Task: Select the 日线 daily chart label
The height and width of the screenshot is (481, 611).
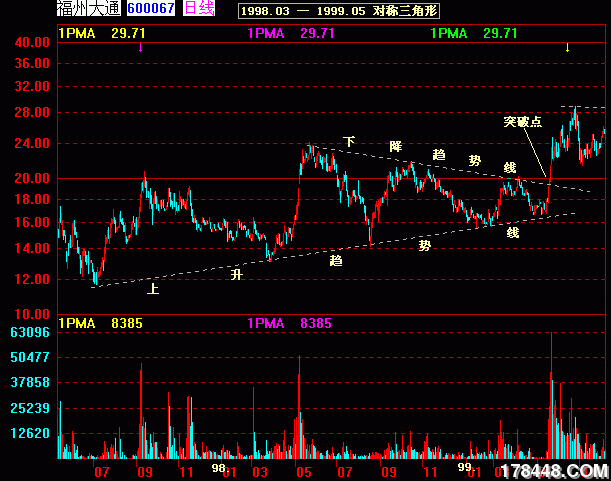Action: [x=200, y=9]
